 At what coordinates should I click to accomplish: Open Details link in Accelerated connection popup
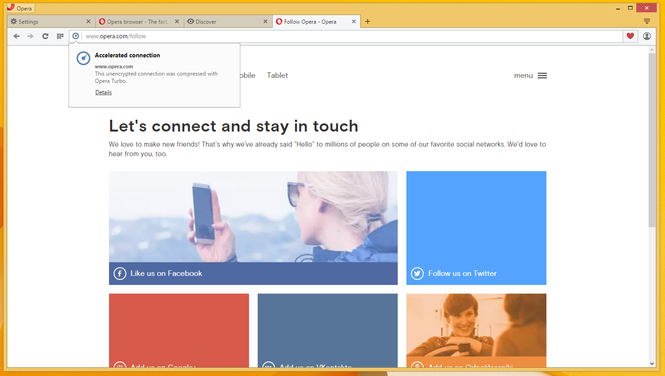coord(103,92)
